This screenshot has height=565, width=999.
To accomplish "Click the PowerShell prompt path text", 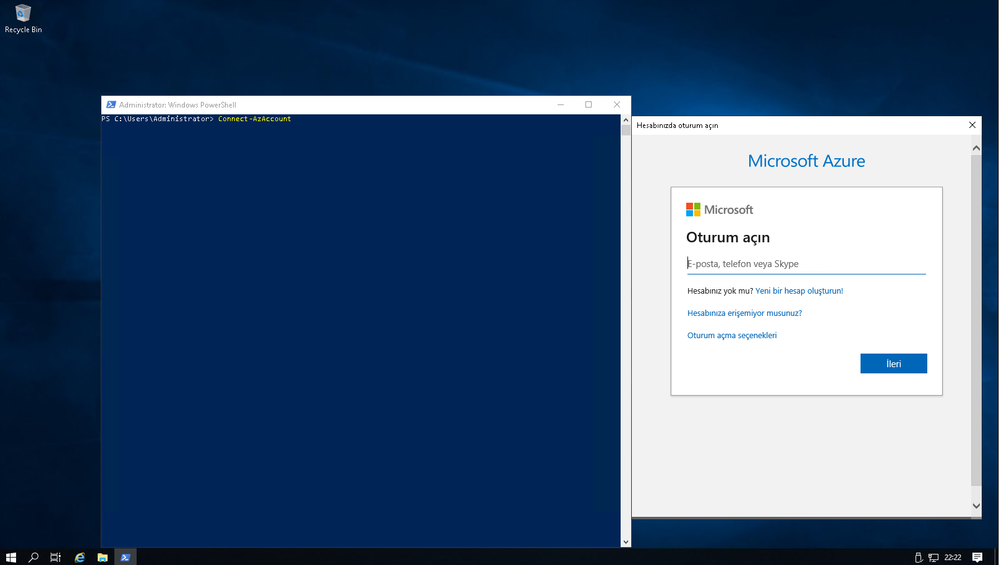I will [157, 119].
